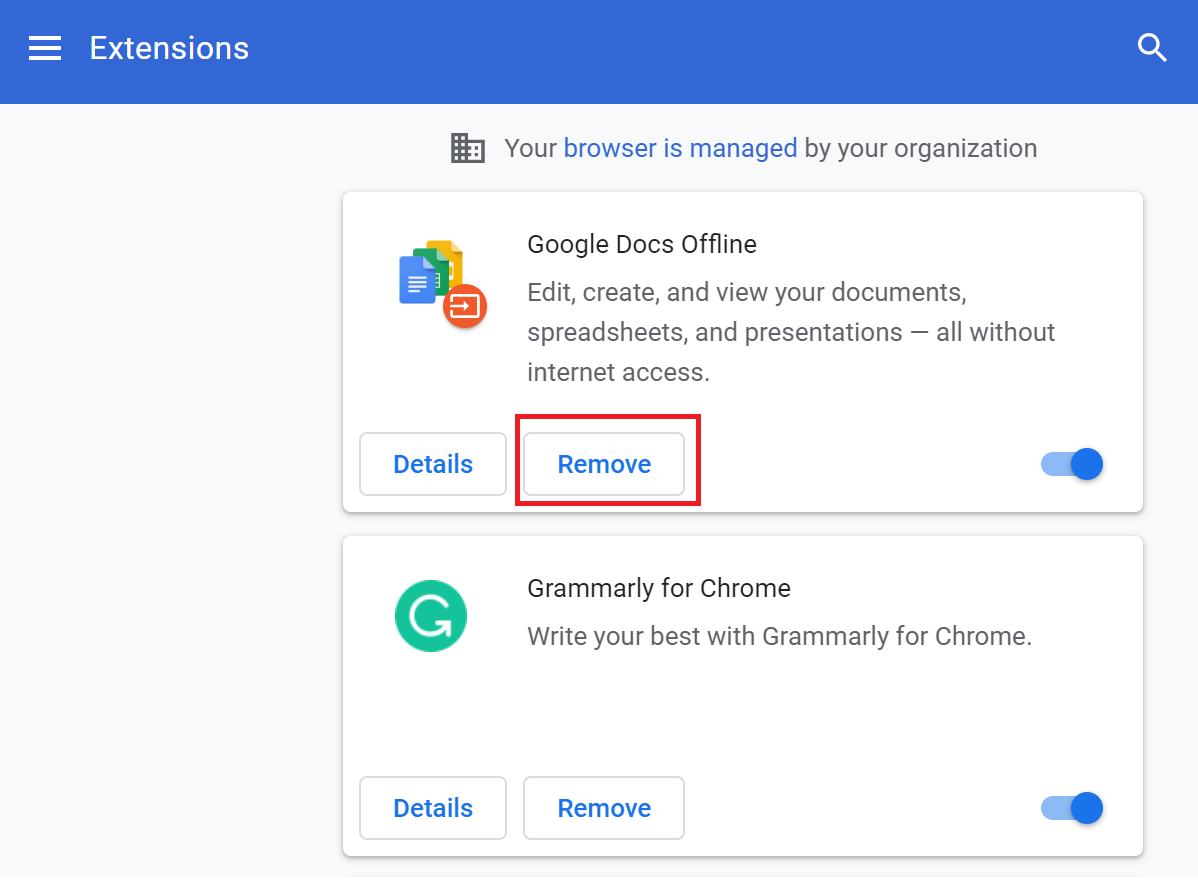Disable the Google Docs Offline extension toggle
1198x881 pixels.
click(1072, 464)
